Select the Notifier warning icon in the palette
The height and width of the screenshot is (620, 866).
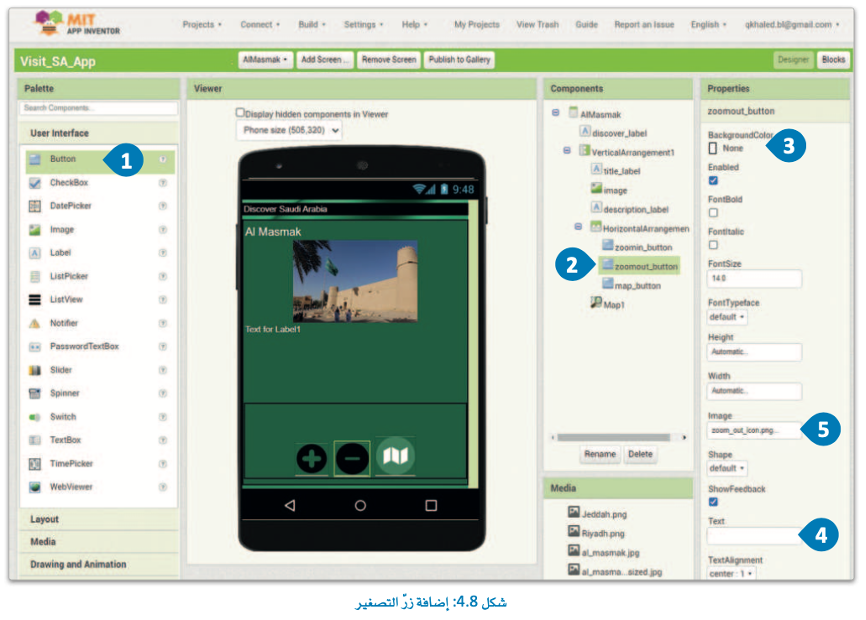tap(35, 323)
